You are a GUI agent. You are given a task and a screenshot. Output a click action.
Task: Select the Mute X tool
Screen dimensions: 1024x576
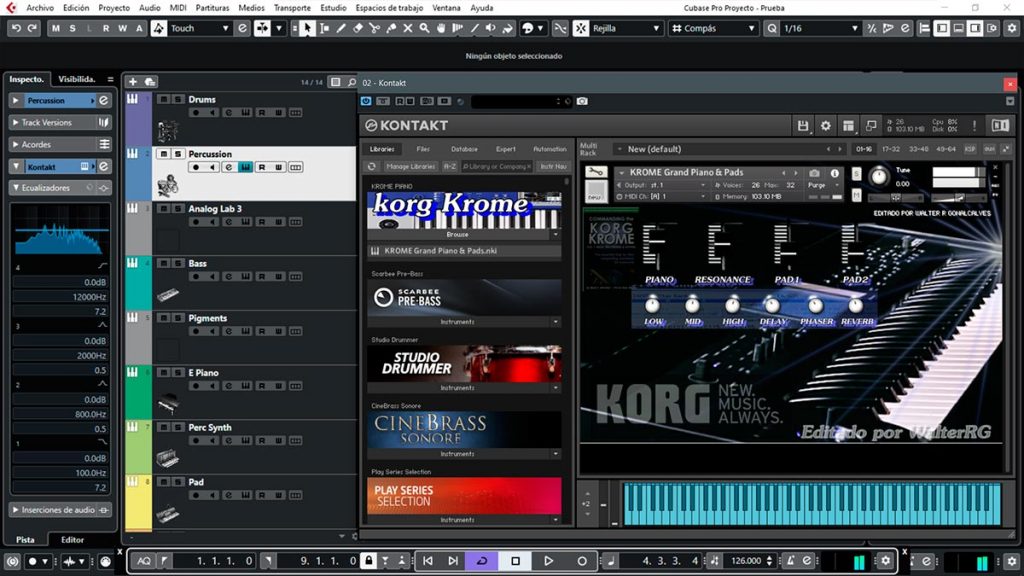(x=408, y=28)
